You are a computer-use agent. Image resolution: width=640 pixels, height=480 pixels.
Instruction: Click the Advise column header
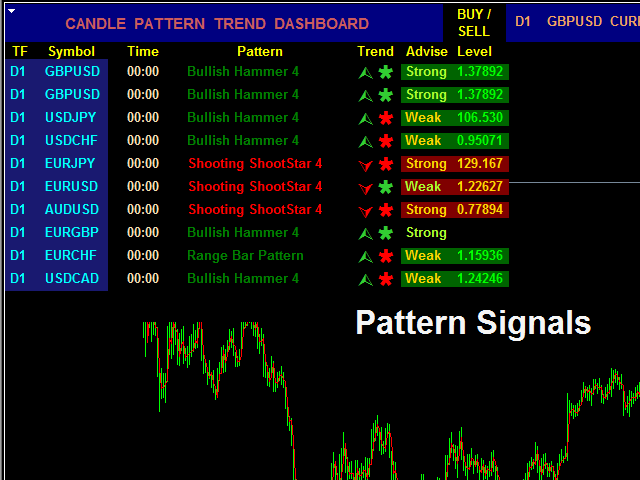click(427, 51)
